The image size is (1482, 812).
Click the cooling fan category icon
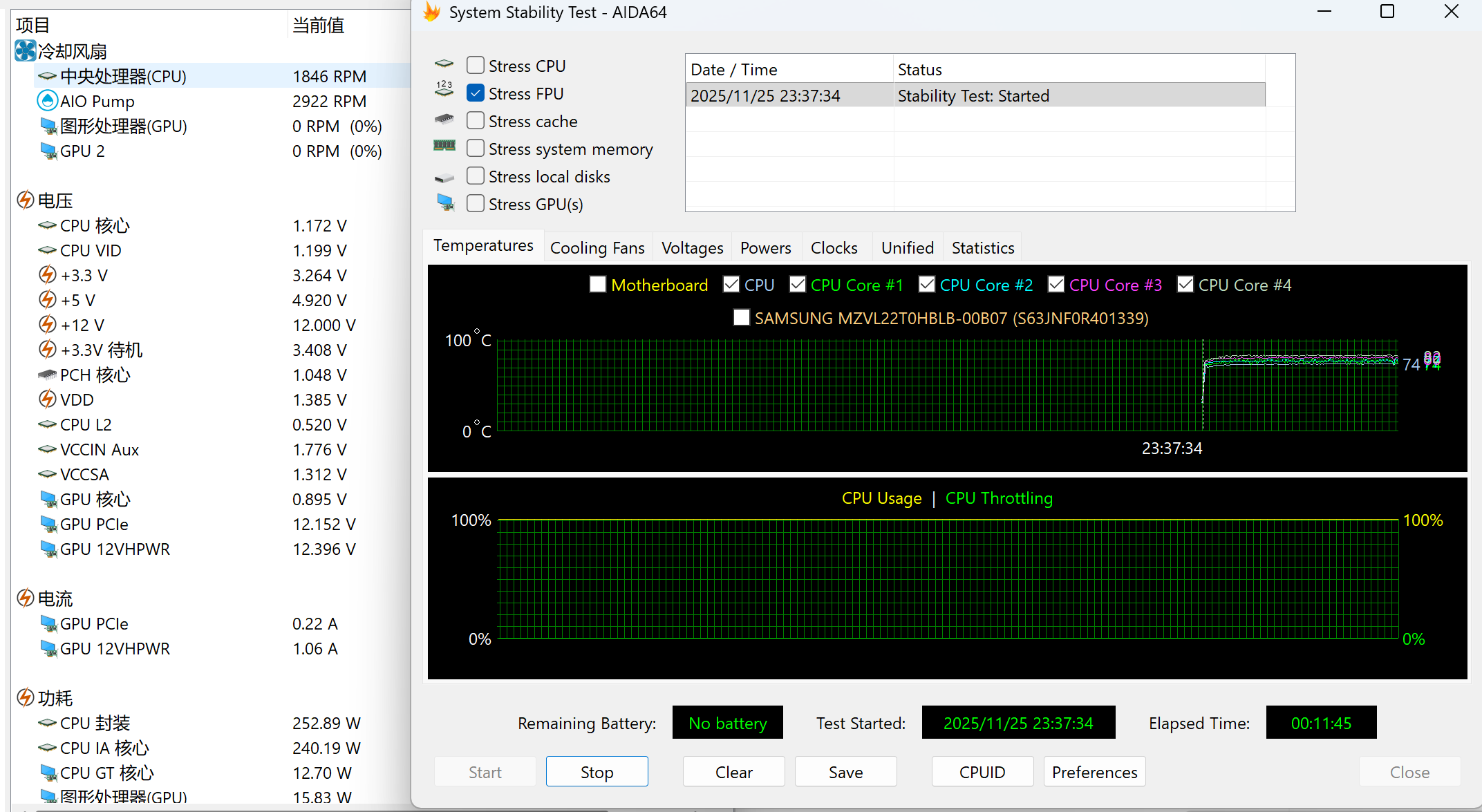(26, 51)
